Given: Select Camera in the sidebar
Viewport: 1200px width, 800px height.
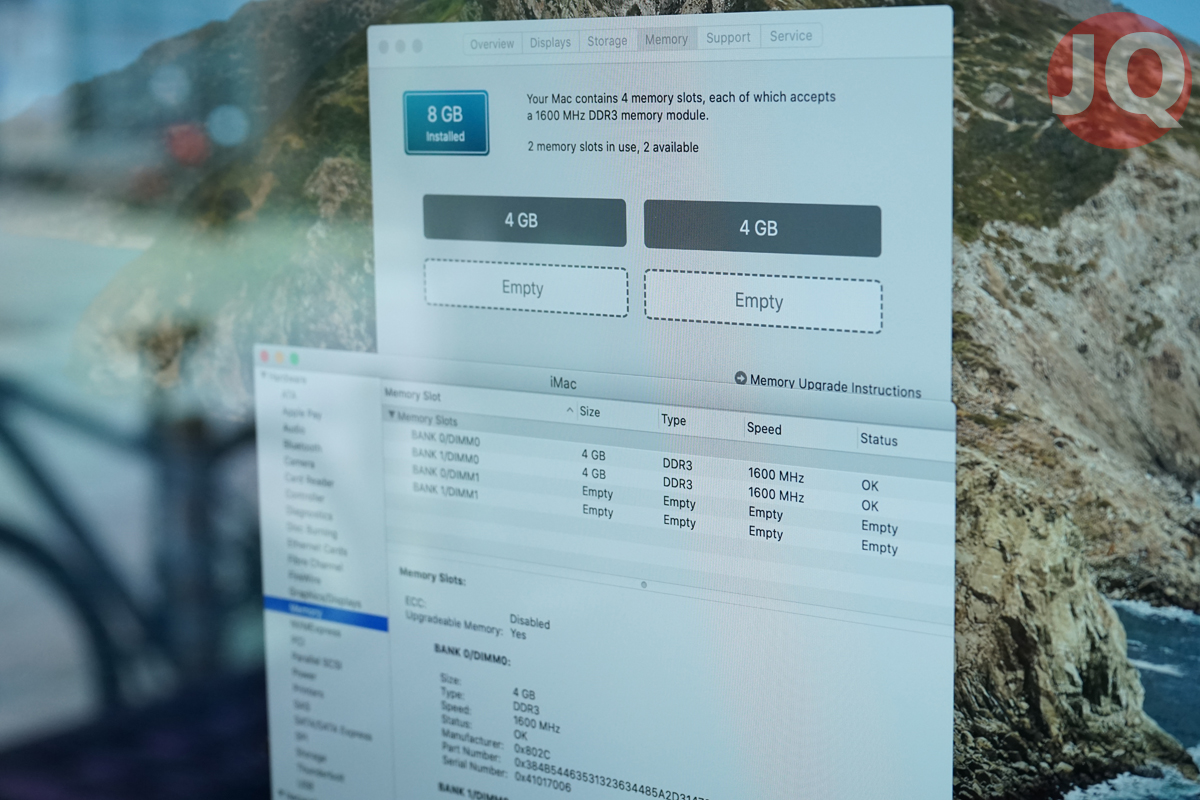Looking at the screenshot, I should pos(299,462).
